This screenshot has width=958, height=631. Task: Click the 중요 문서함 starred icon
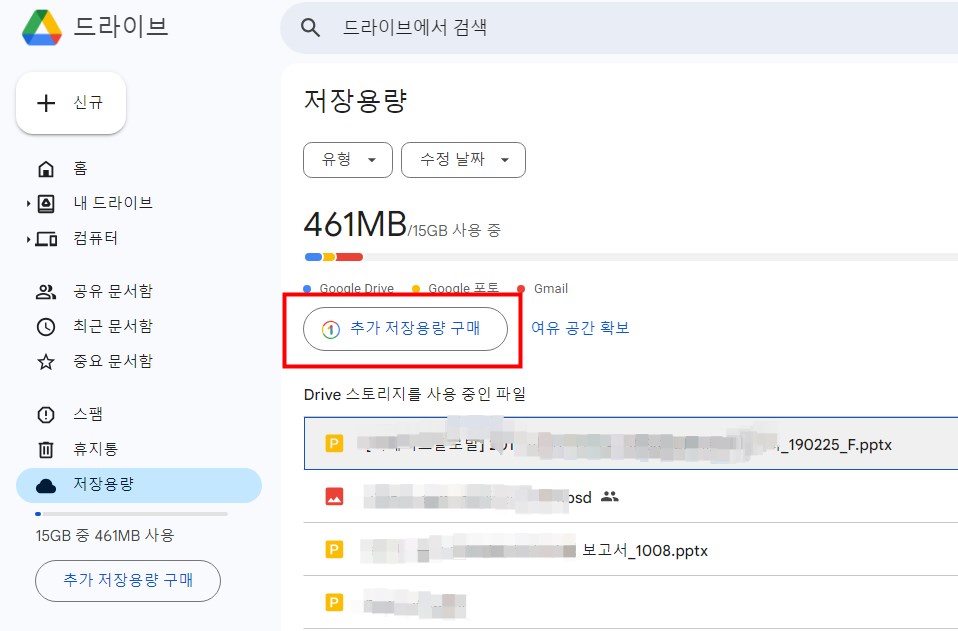(x=46, y=361)
